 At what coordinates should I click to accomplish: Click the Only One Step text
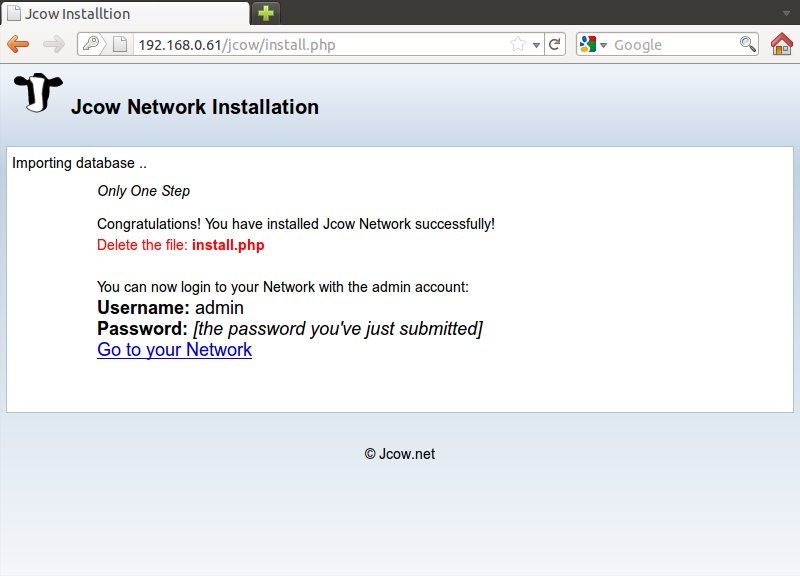point(143,191)
